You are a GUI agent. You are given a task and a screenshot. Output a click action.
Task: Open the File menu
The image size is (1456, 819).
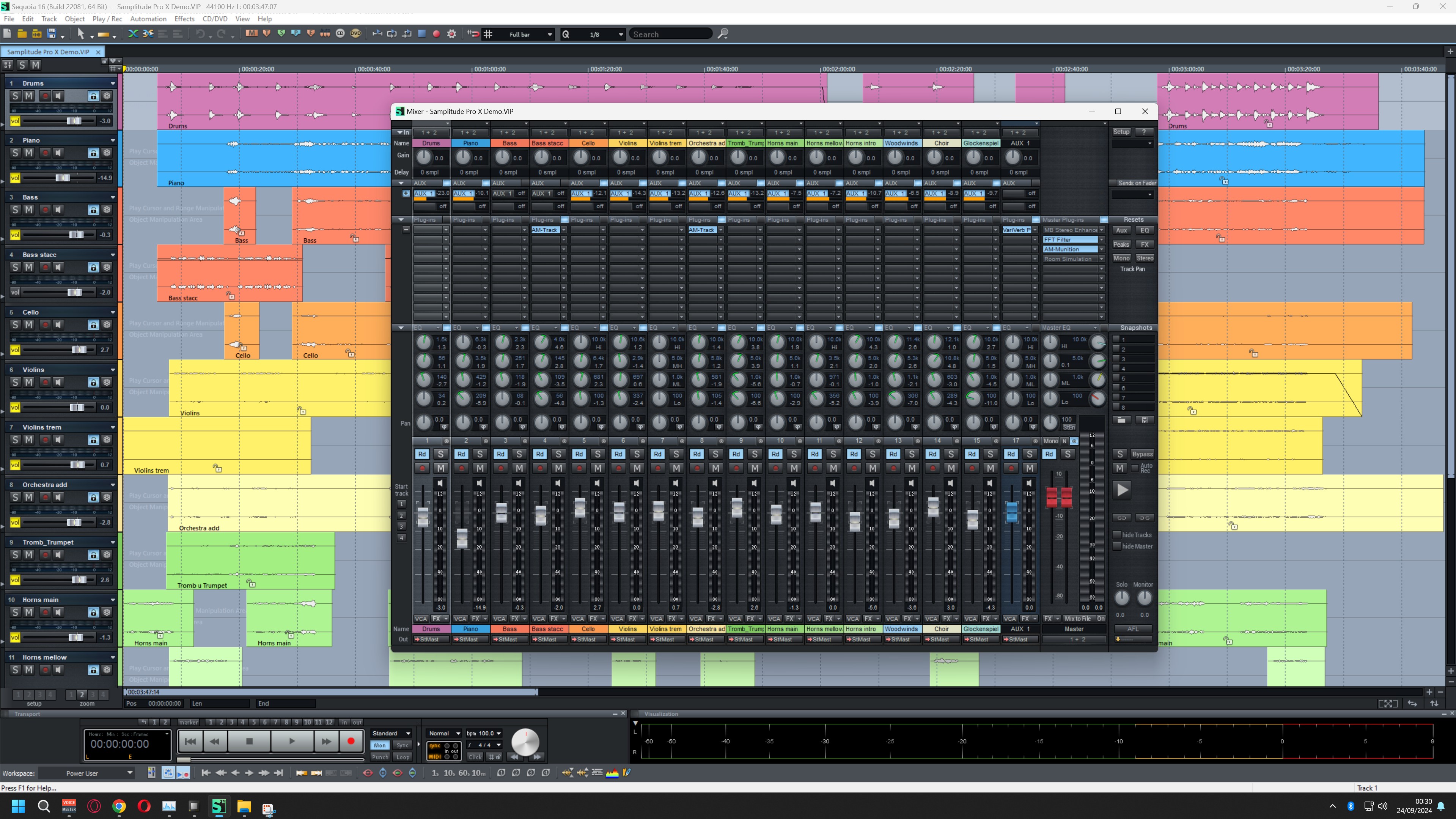click(x=9, y=19)
